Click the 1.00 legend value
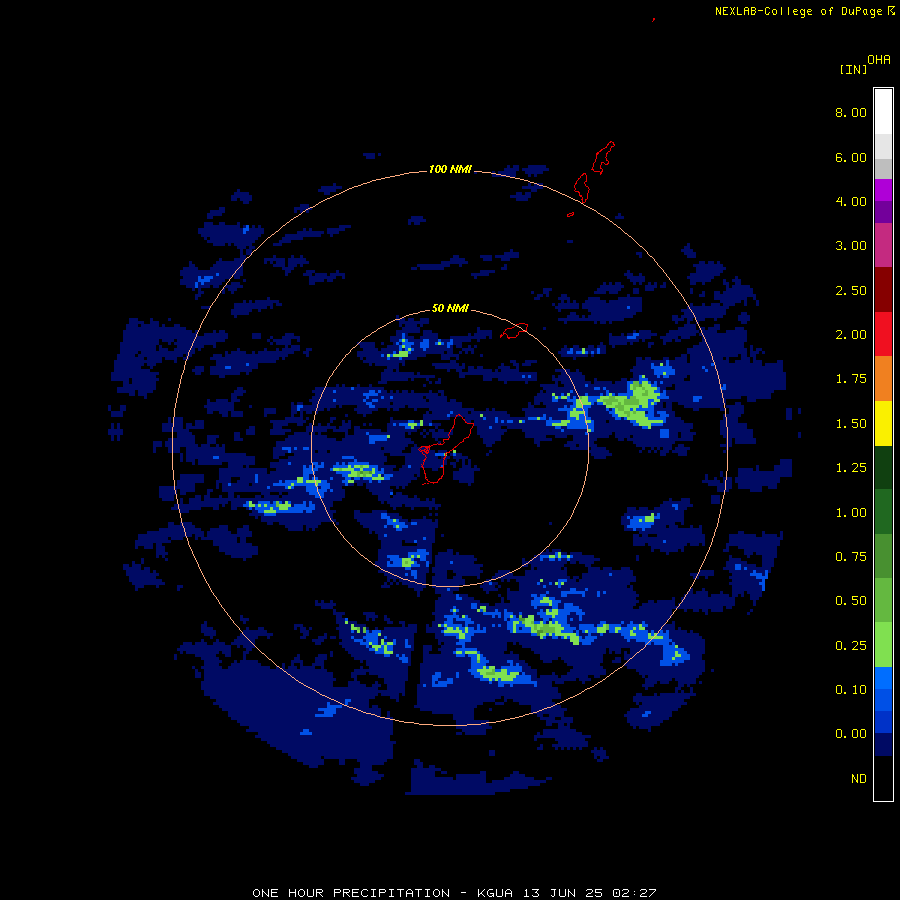This screenshot has height=900, width=900. 851,513
